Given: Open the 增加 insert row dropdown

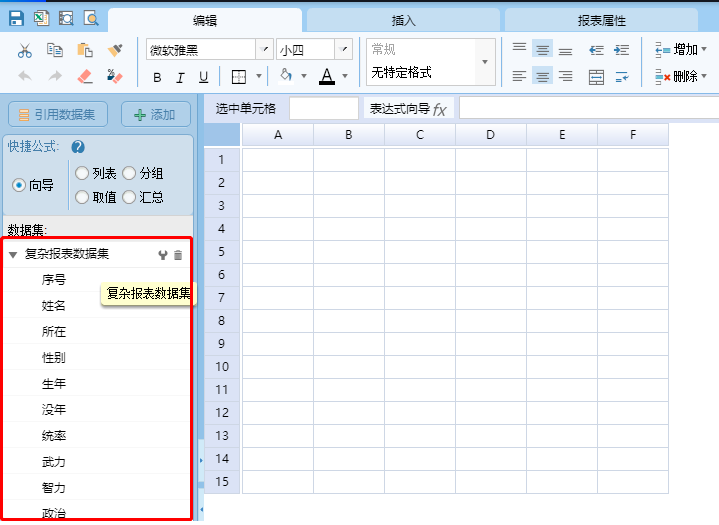Looking at the screenshot, I should (681, 50).
